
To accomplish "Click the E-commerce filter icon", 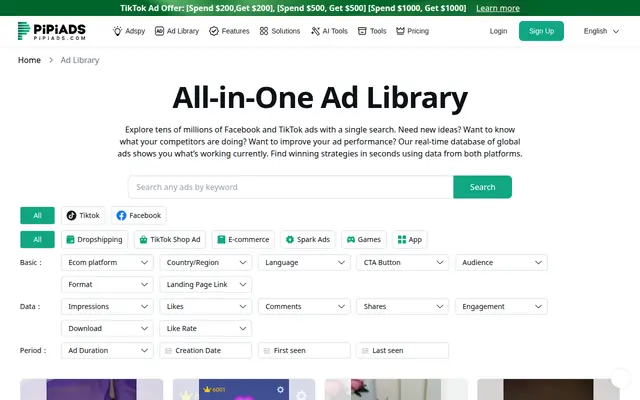I will (221, 240).
